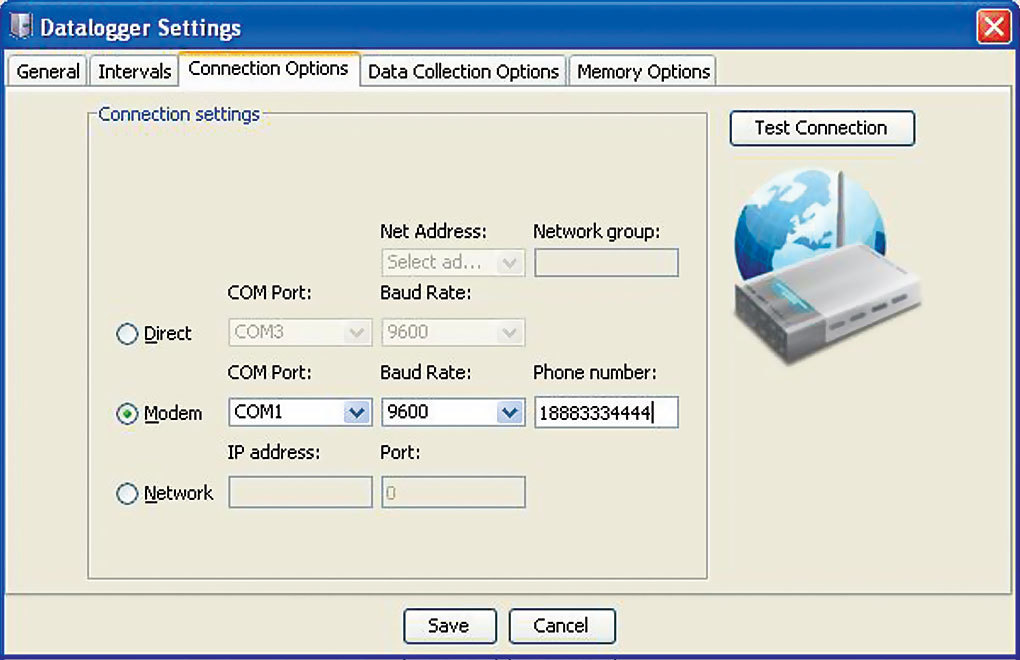
Task: Click the Network group text field
Action: click(x=606, y=262)
